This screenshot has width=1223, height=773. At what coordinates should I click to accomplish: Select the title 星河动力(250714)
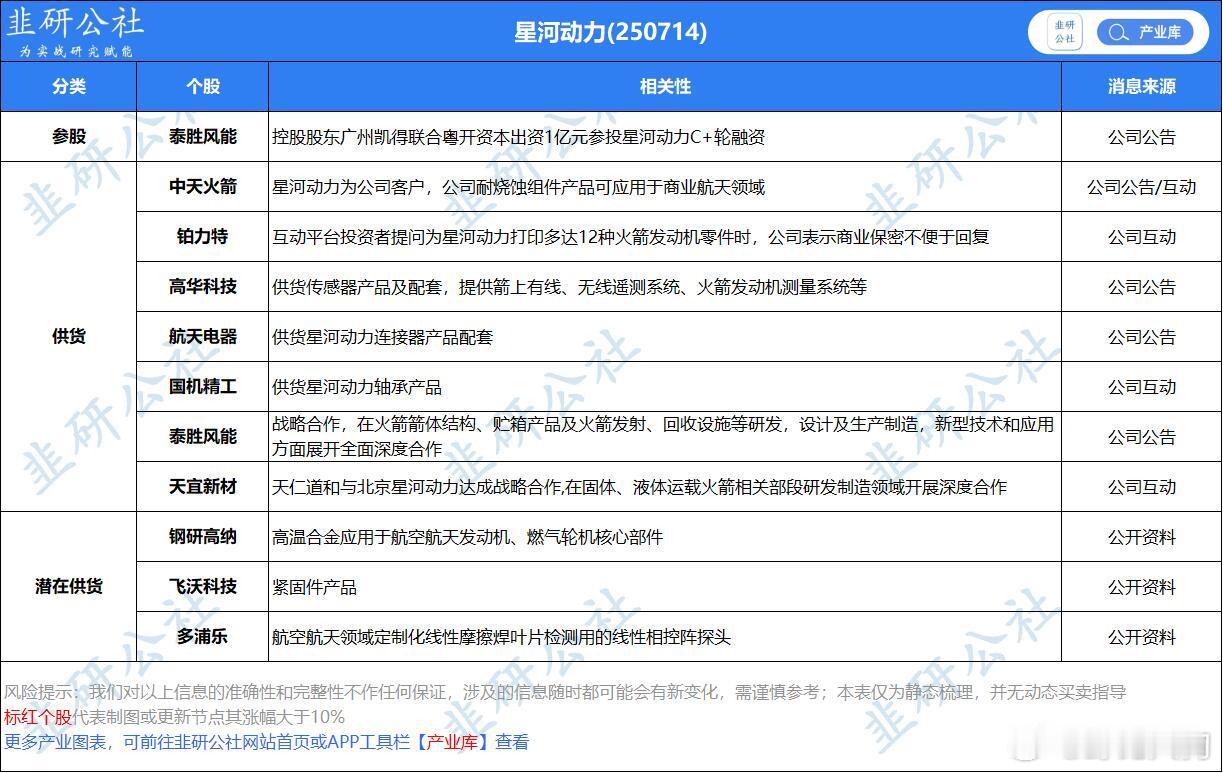coord(610,32)
